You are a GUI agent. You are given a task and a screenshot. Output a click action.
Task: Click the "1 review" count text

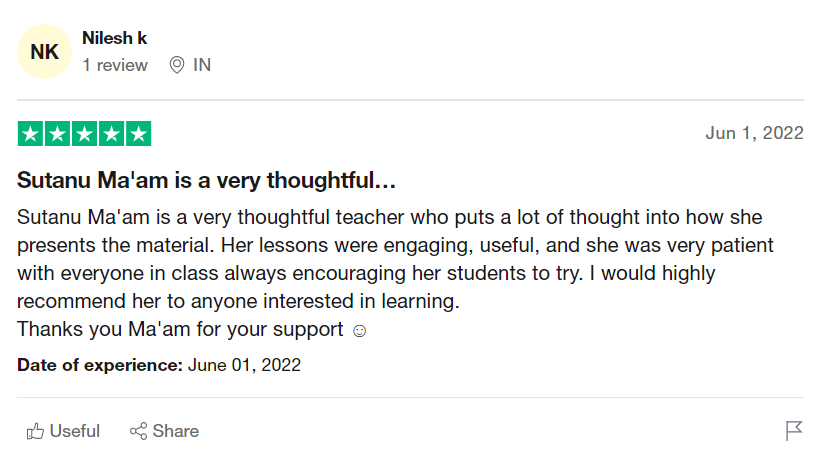coord(115,65)
